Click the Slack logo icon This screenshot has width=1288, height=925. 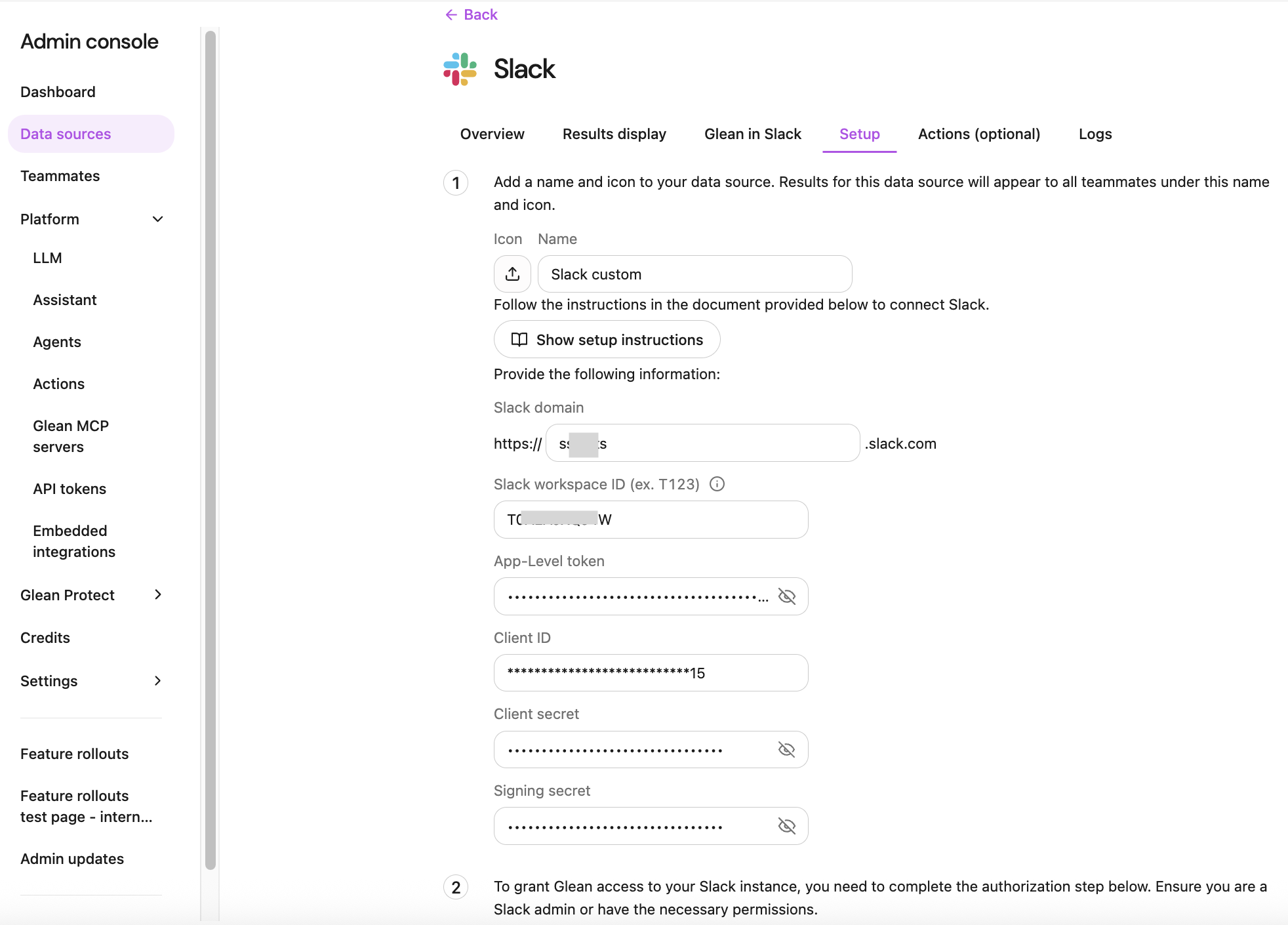coord(459,68)
